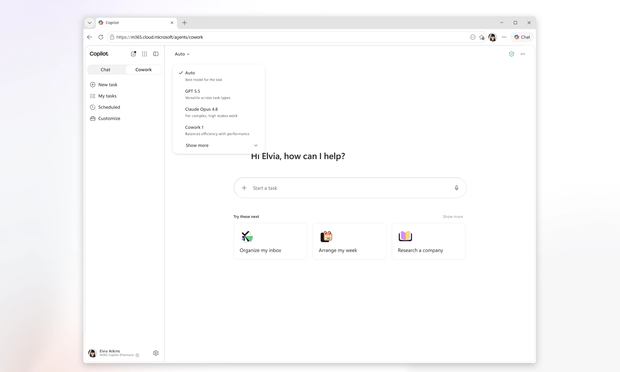Open a new browser tab
620x372 pixels.
pyautogui.click(x=184, y=23)
